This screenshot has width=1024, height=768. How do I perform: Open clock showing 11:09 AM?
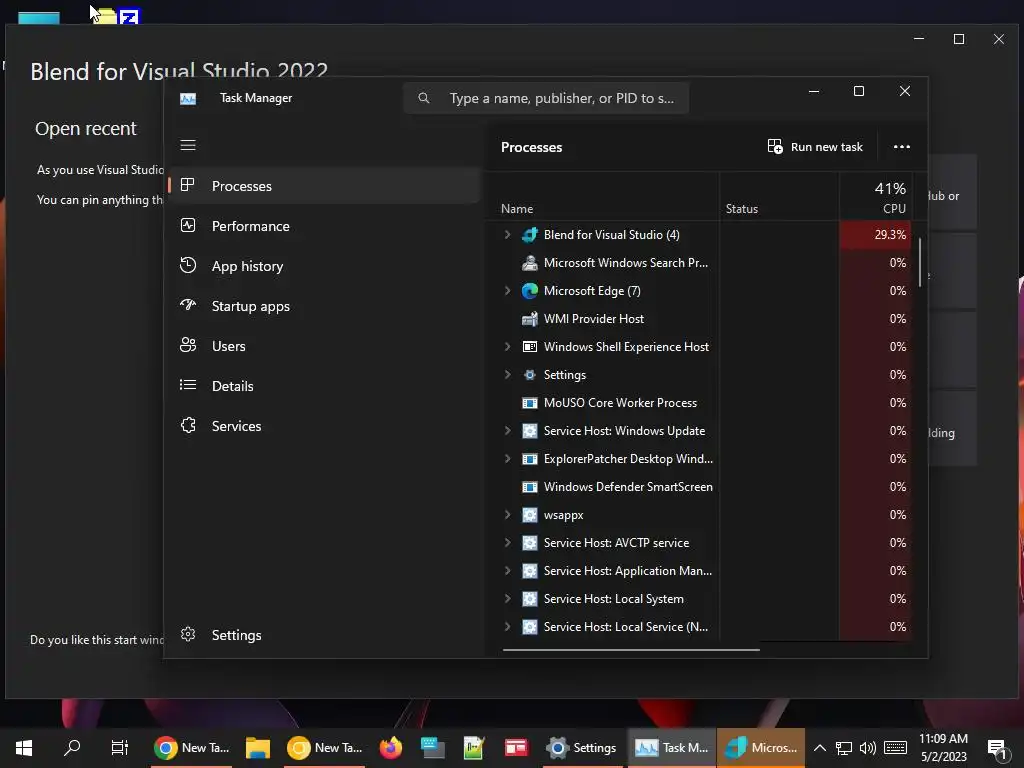tap(944, 748)
